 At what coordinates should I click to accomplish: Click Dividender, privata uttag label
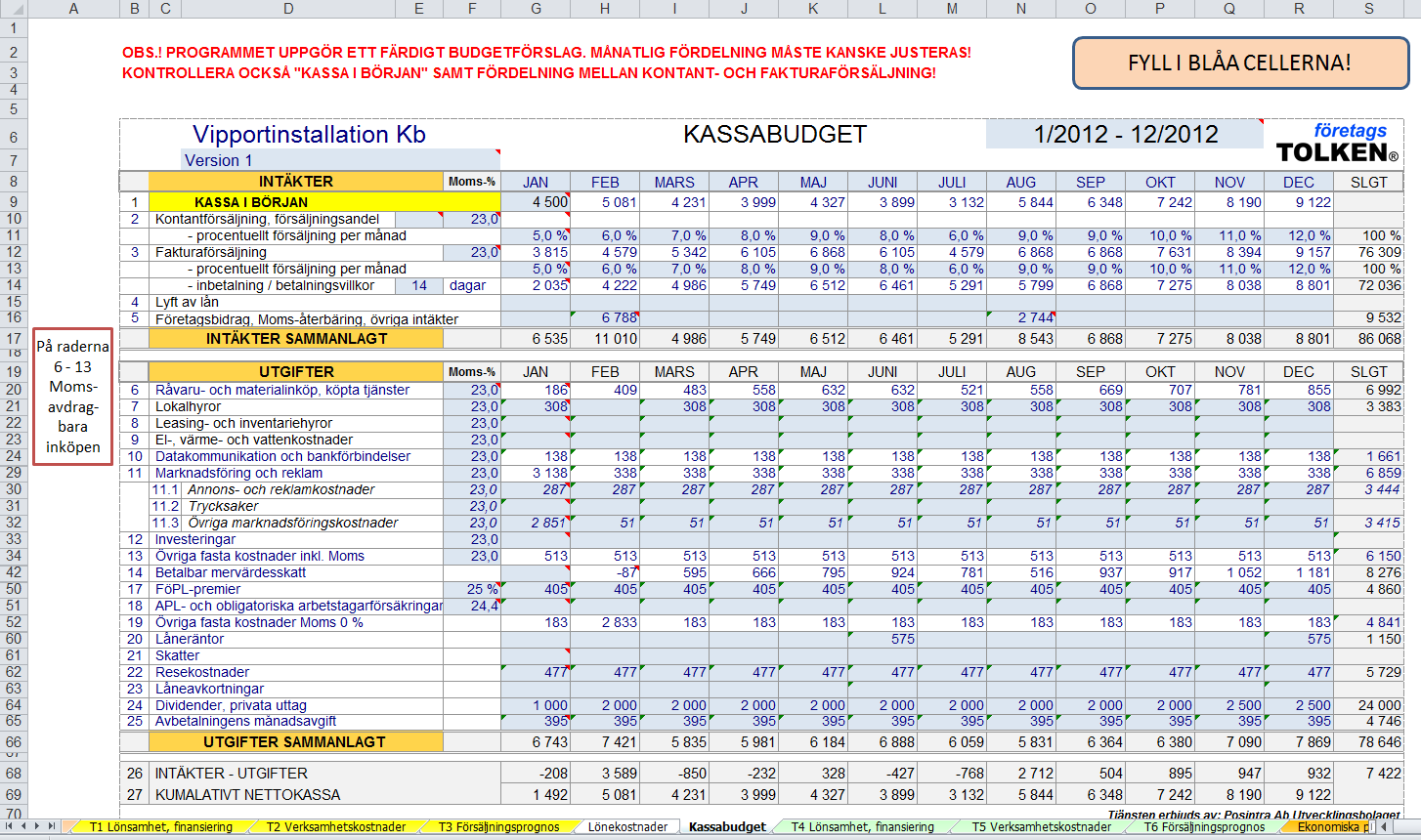pyautogui.click(x=231, y=705)
